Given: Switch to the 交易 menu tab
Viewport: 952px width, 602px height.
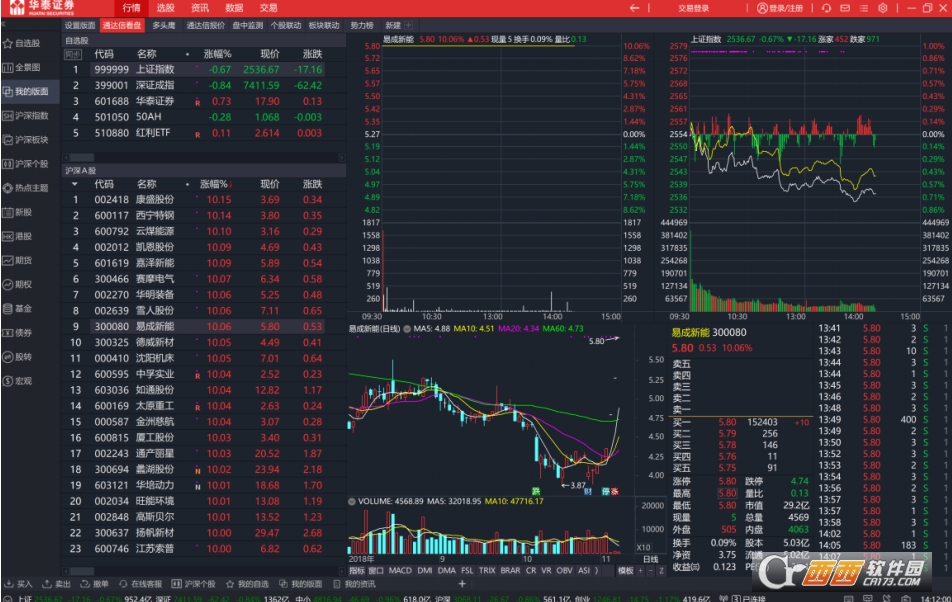Looking at the screenshot, I should (x=268, y=8).
